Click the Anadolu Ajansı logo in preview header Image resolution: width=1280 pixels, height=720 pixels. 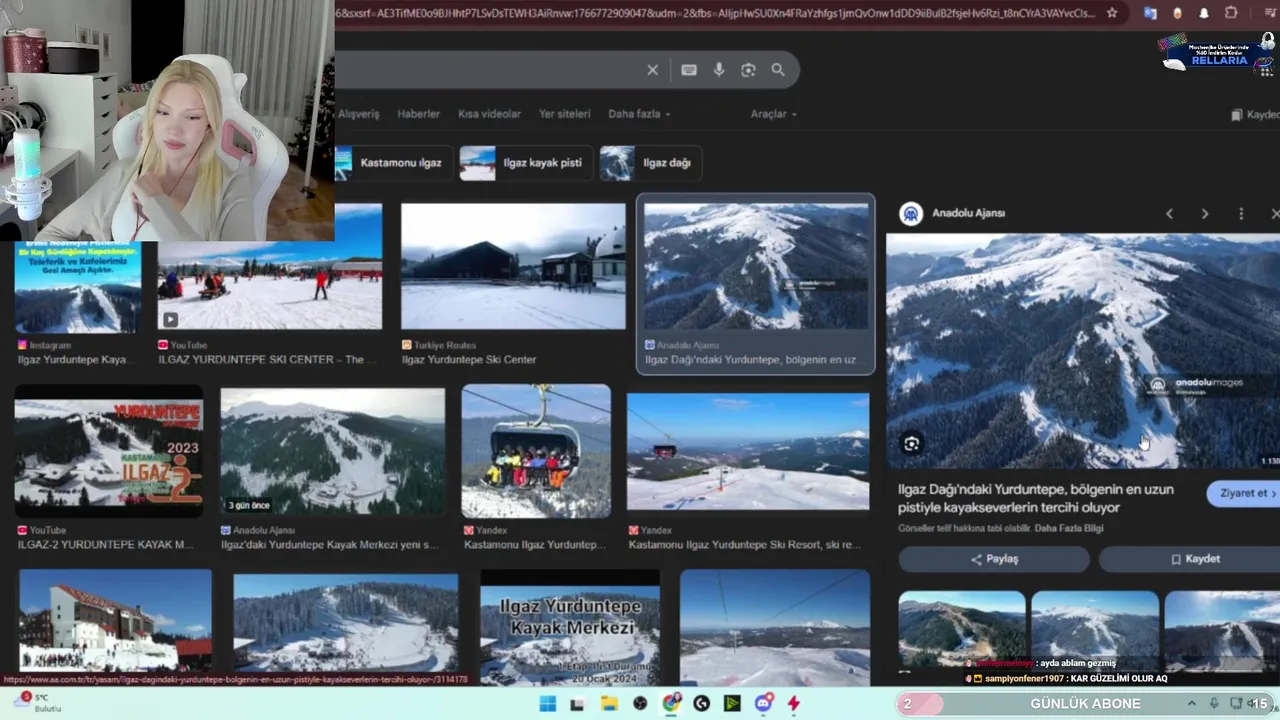[x=910, y=213]
